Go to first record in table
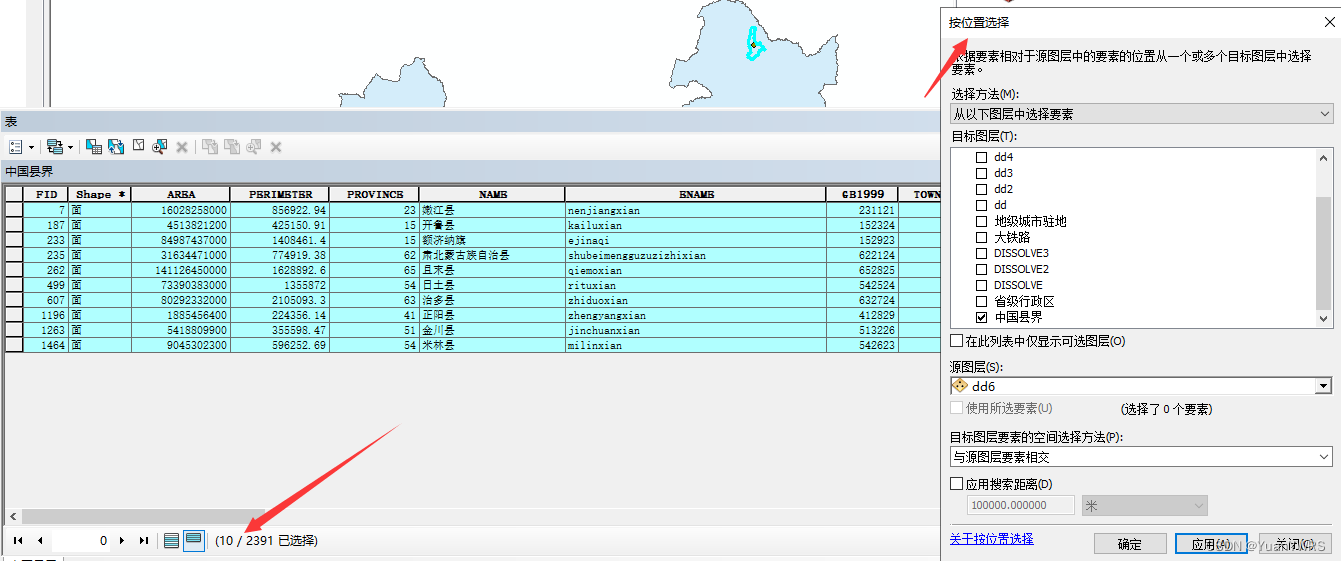Viewport: 1341px width, 561px height. click(x=18, y=540)
